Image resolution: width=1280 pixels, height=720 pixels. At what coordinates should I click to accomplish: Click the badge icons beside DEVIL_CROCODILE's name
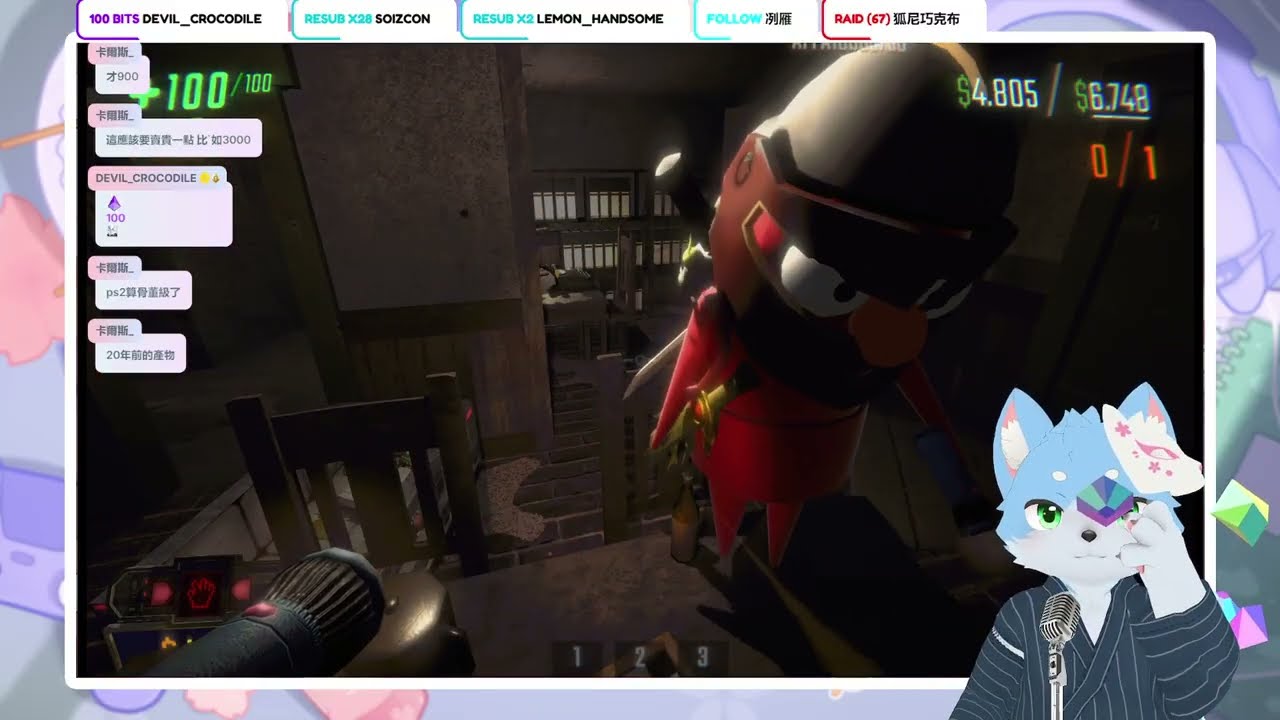[x=209, y=178]
